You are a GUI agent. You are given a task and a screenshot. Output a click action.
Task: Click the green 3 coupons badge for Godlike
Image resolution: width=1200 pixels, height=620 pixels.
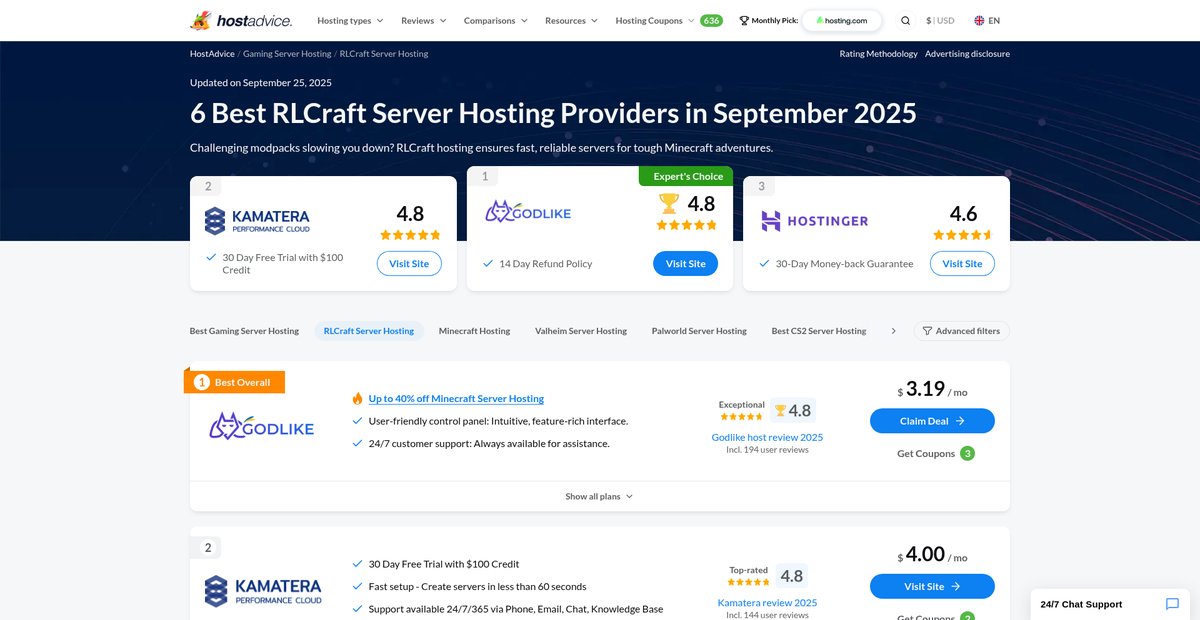(967, 453)
